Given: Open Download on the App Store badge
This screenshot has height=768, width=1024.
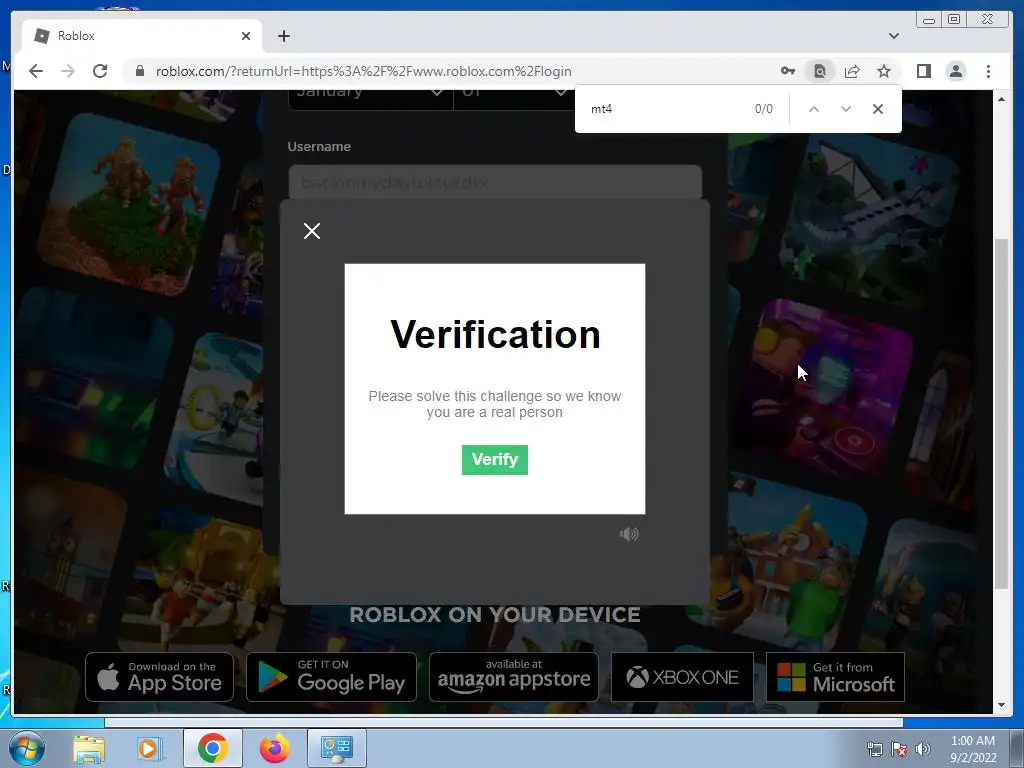Looking at the screenshot, I should tap(159, 677).
